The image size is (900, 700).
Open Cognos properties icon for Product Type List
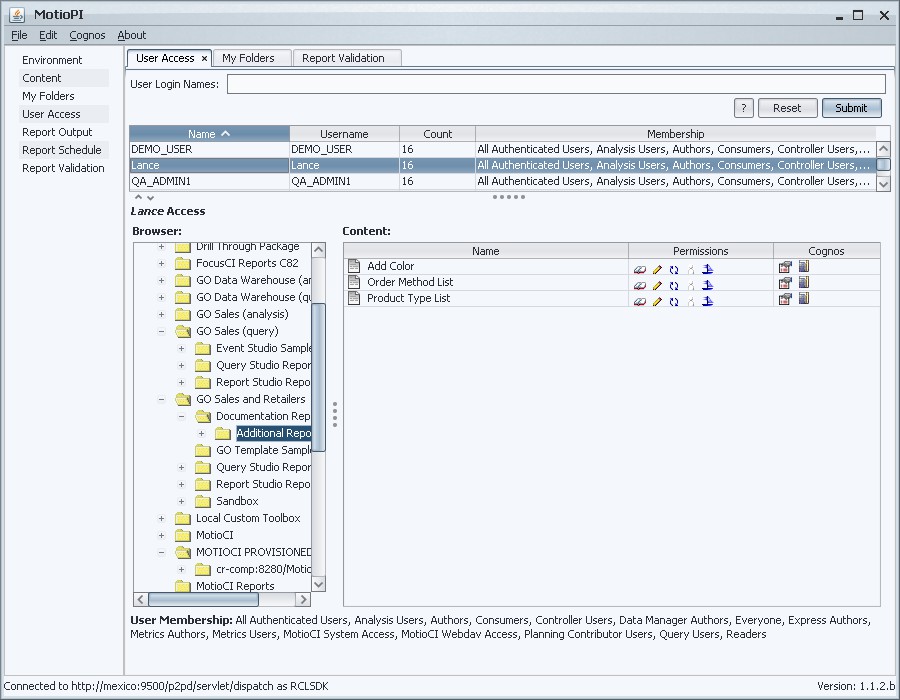[x=785, y=299]
